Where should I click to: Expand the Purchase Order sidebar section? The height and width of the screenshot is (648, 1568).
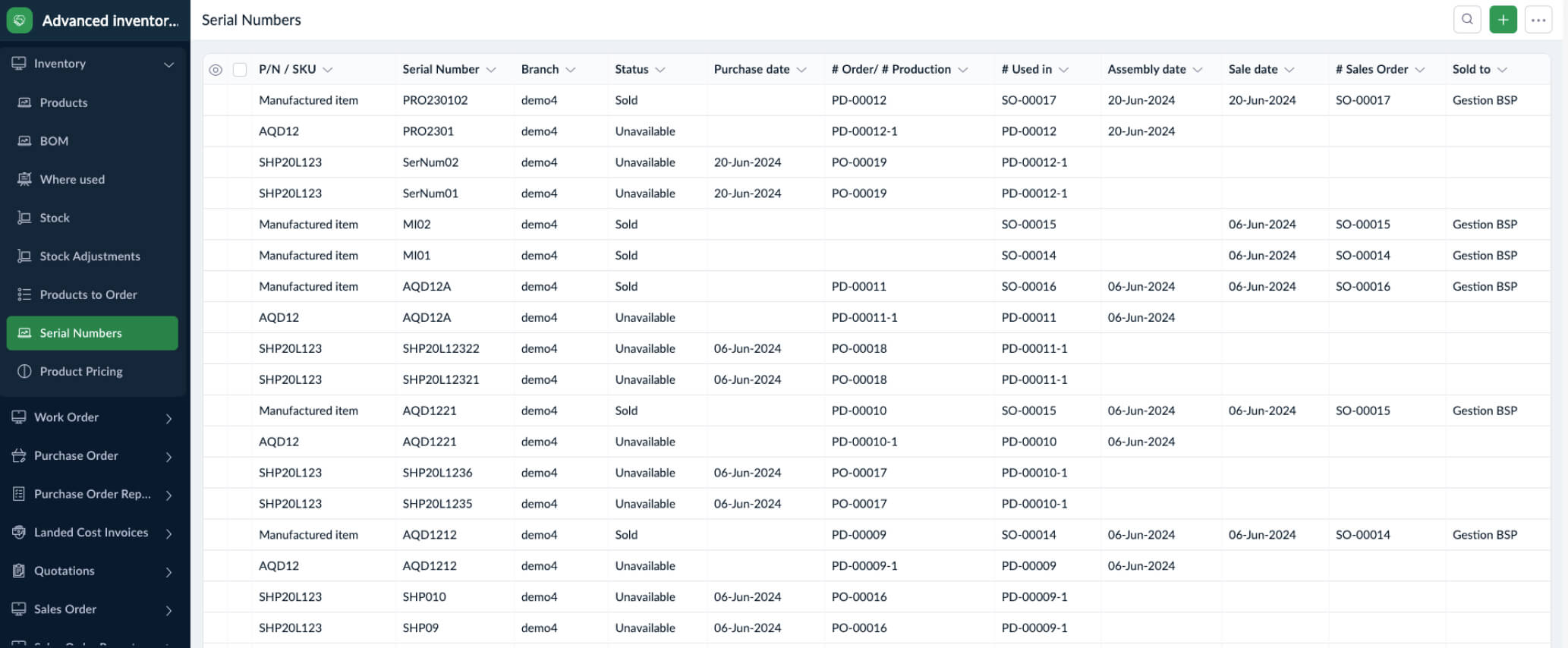(168, 457)
